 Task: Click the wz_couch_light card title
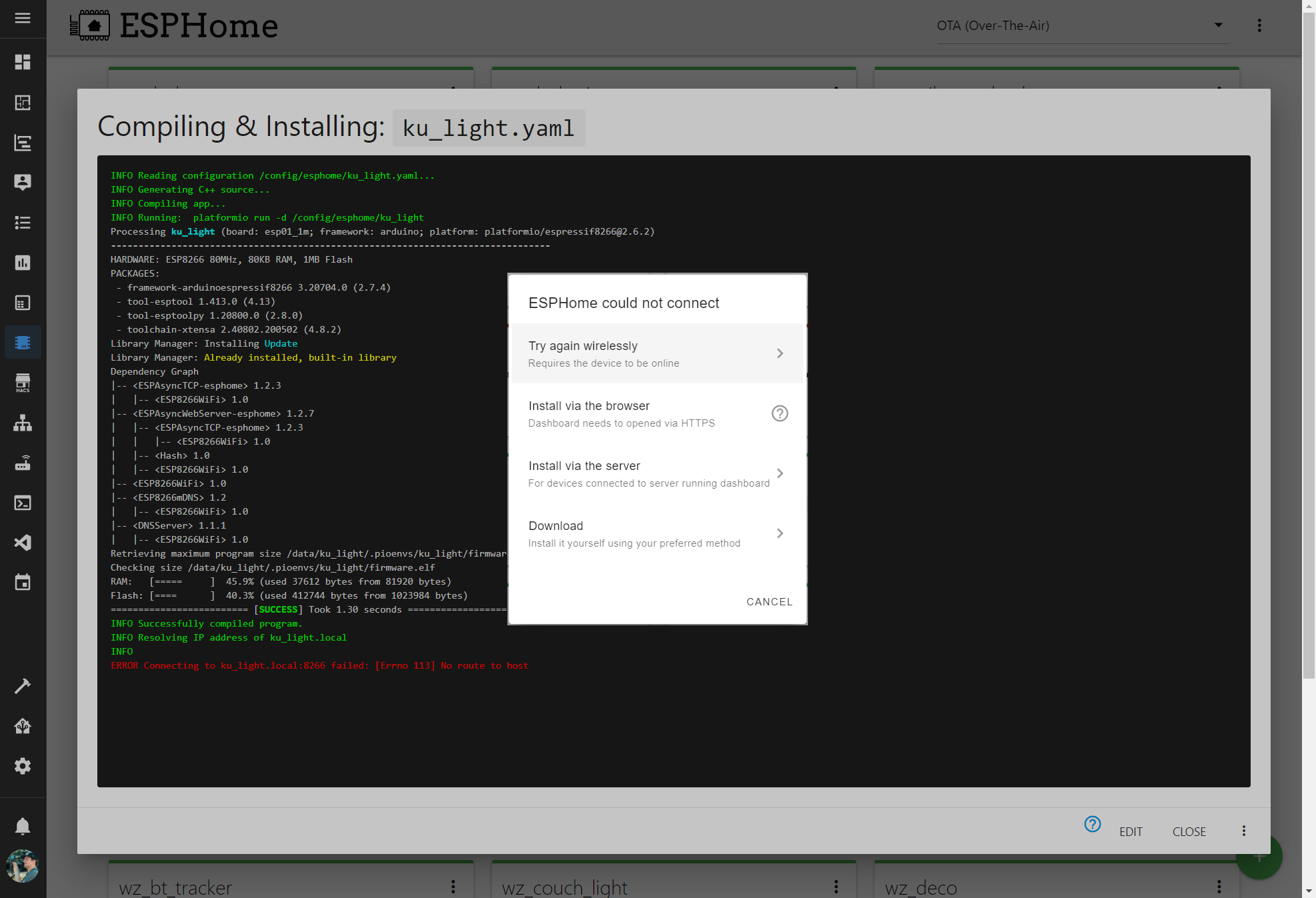tap(565, 888)
